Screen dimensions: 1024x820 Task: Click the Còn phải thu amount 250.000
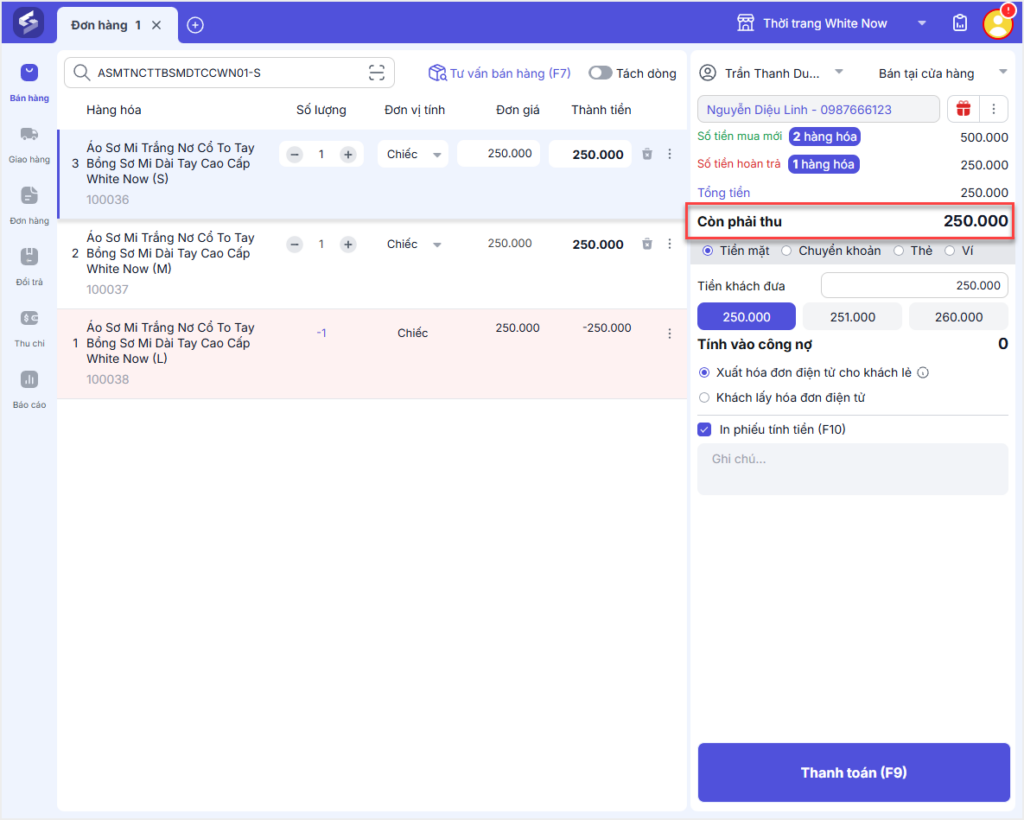(976, 221)
